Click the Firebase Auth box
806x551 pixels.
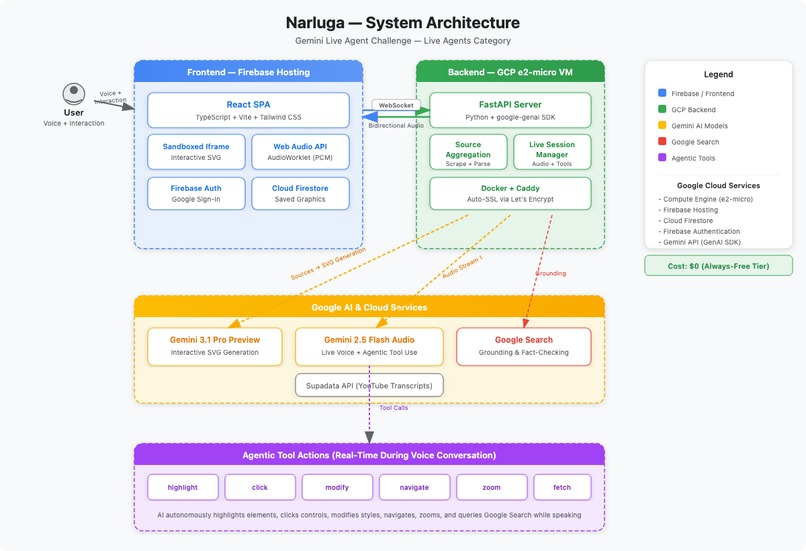tap(196, 193)
